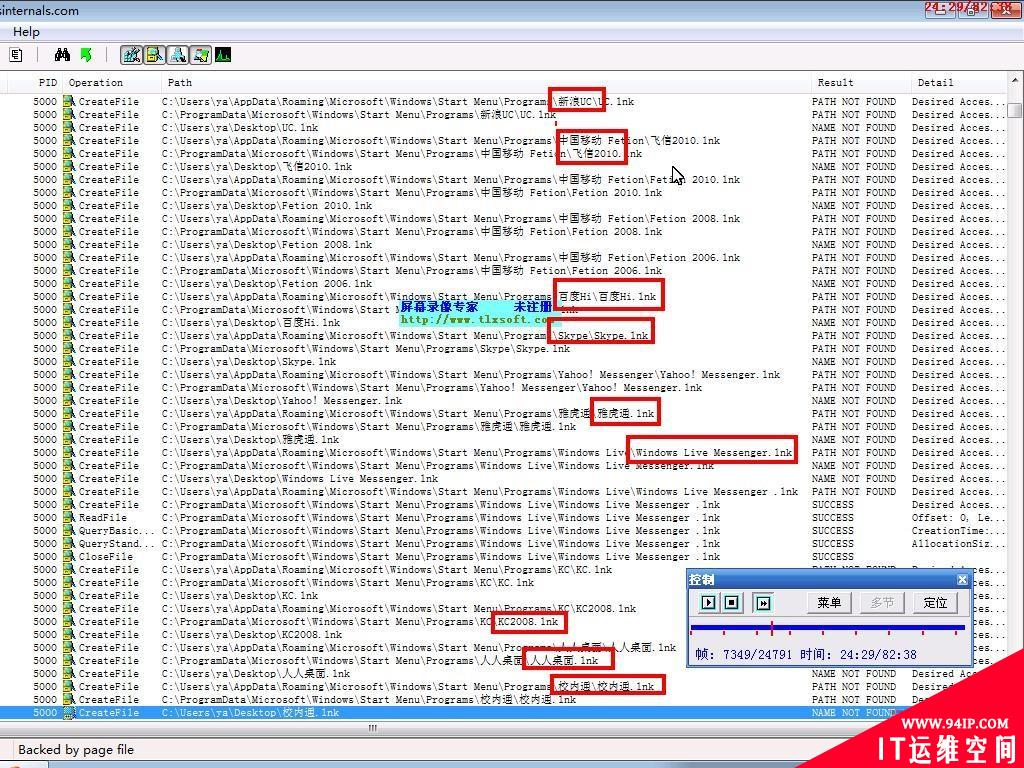Image resolution: width=1024 pixels, height=768 pixels.
Task: Click SUCCESS result in the CloseFile row
Action: click(833, 556)
